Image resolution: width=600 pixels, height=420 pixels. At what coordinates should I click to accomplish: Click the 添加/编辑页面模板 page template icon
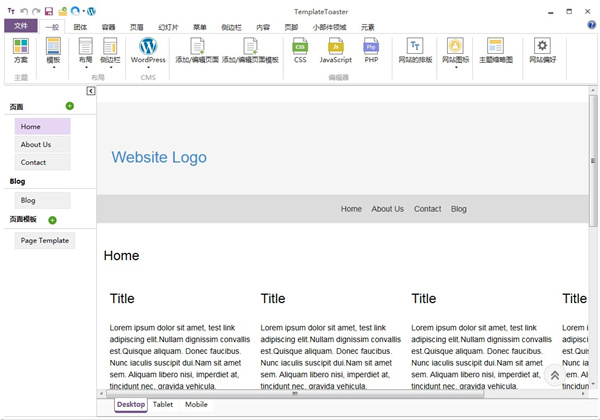click(x=250, y=50)
